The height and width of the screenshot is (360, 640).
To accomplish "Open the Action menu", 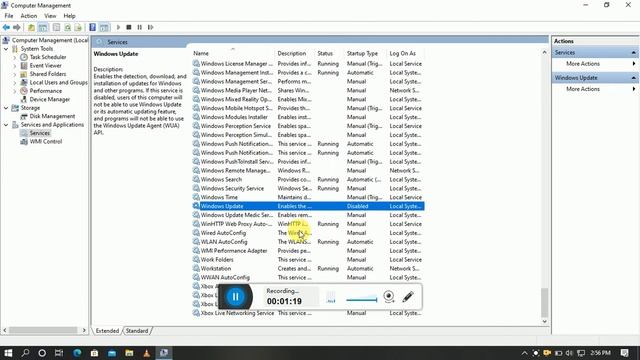I will coord(29,16).
